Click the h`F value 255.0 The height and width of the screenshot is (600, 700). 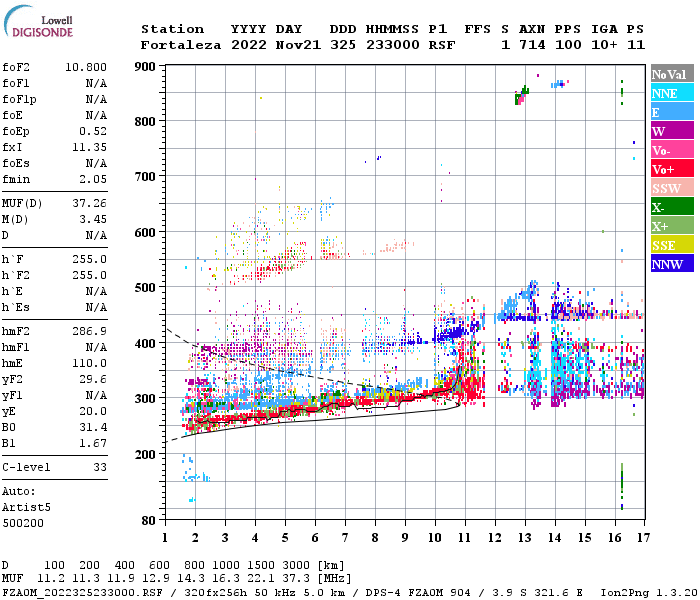coord(89,259)
